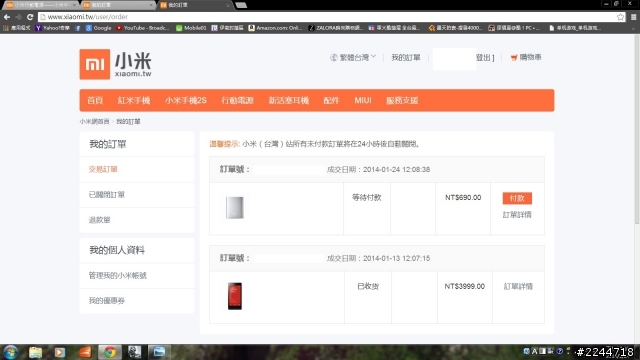Viewport: 640px width, 360px height.
Task: Click the browser forward arrow
Action: click(18, 17)
